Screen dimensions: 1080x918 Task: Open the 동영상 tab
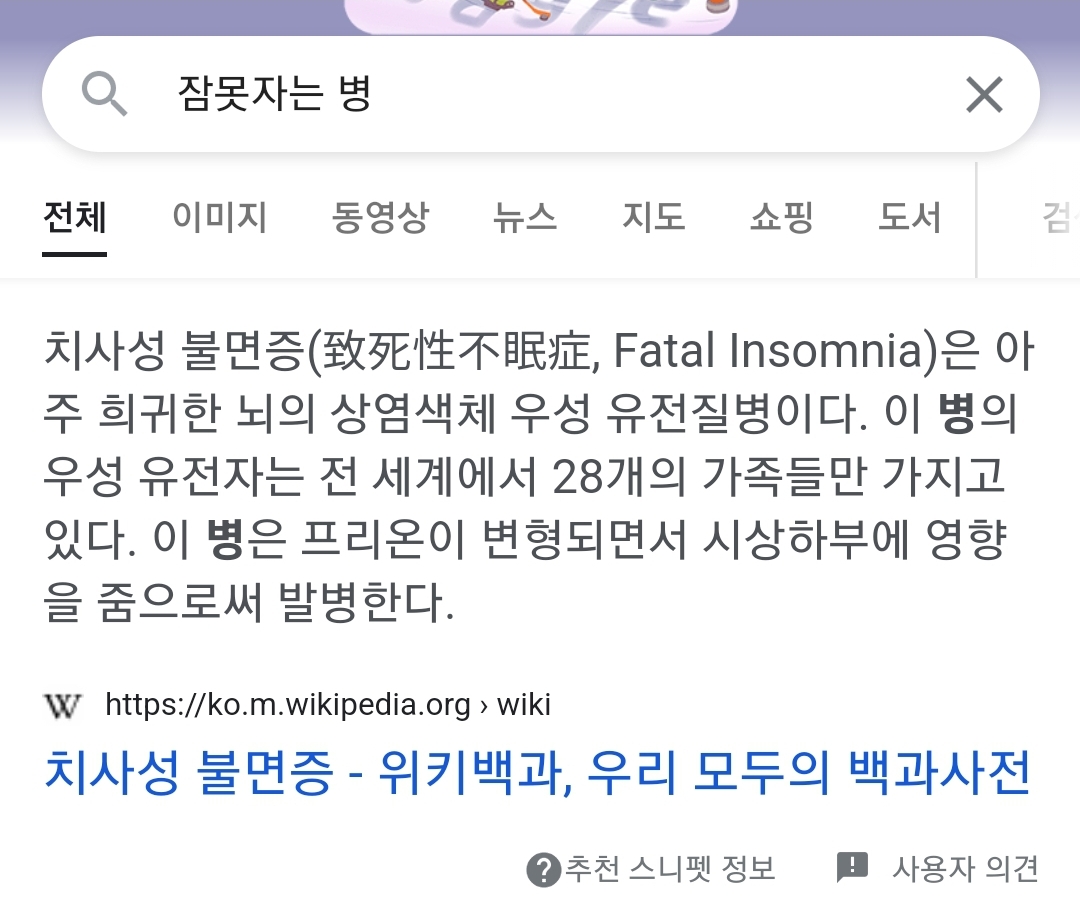tap(380, 218)
